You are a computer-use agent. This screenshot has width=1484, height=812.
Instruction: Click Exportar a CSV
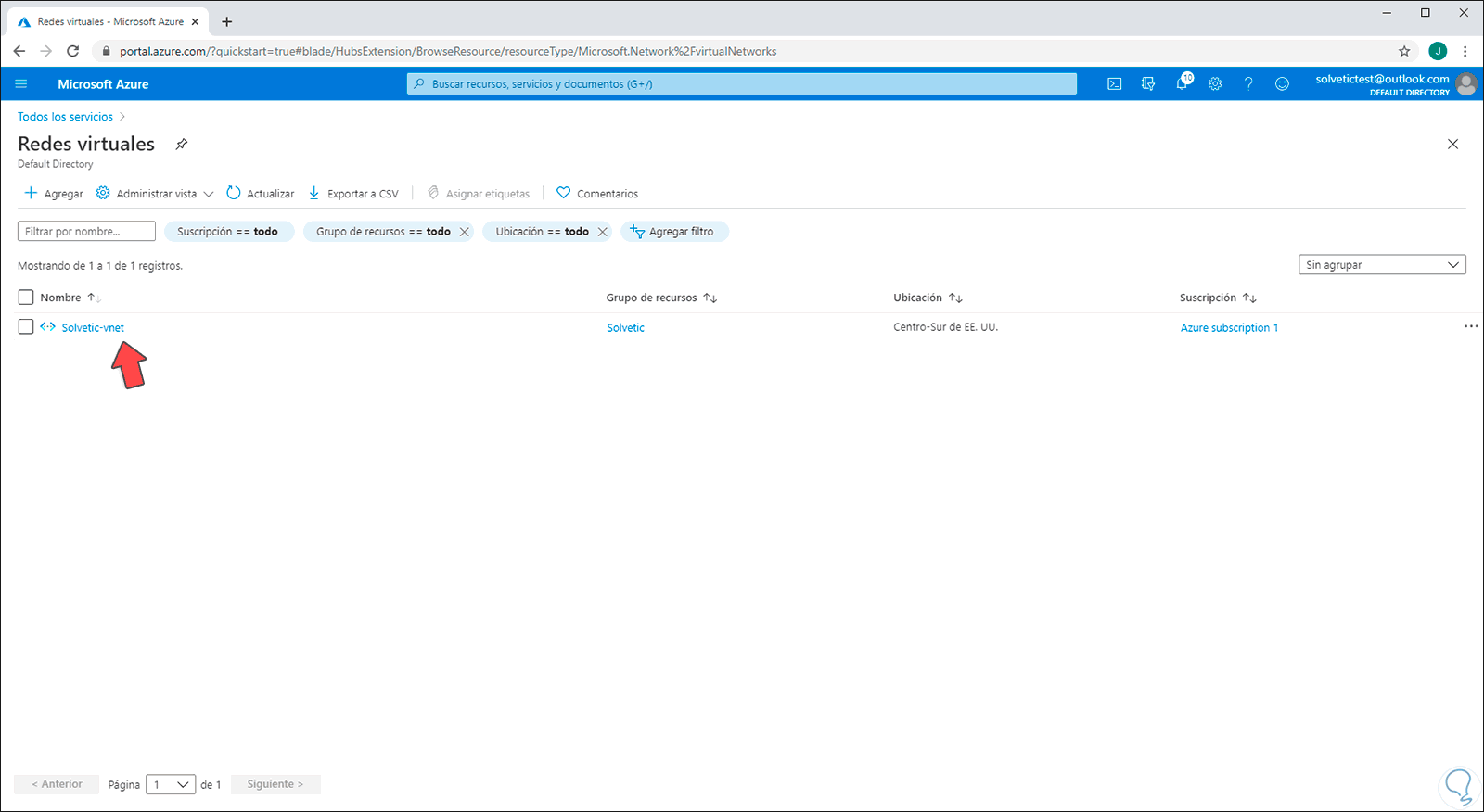click(353, 194)
